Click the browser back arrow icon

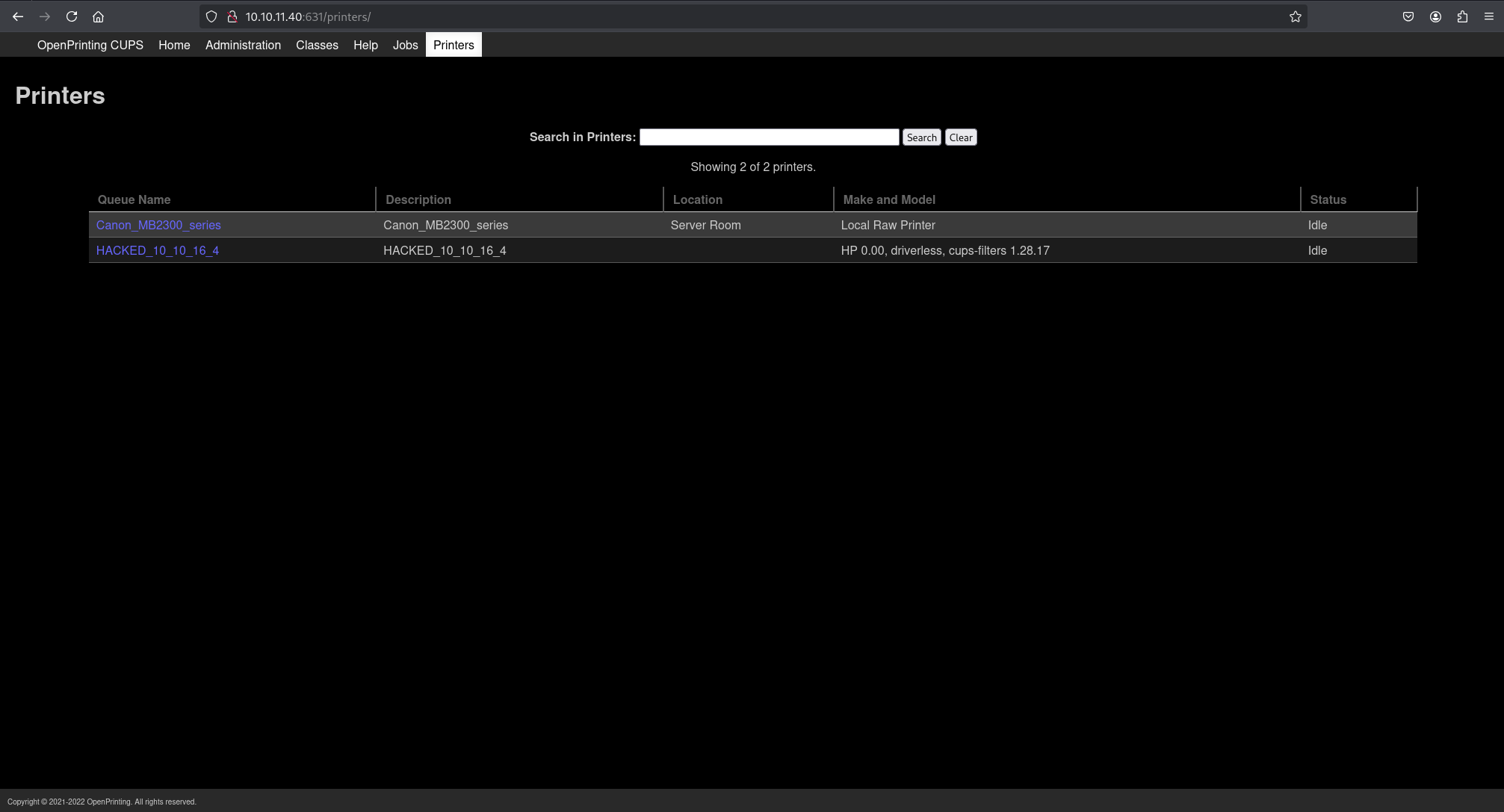18,16
